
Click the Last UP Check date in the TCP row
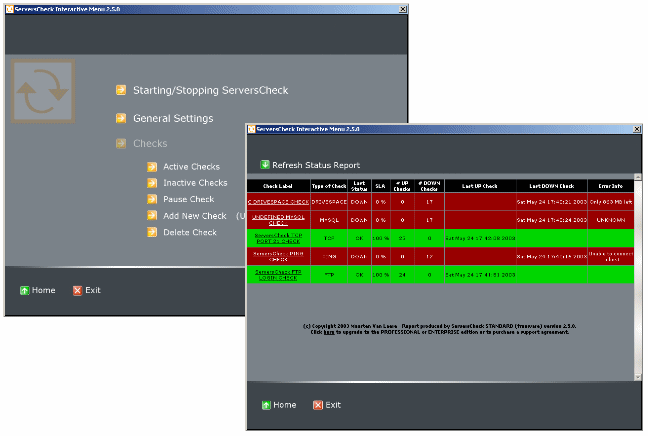(480, 238)
